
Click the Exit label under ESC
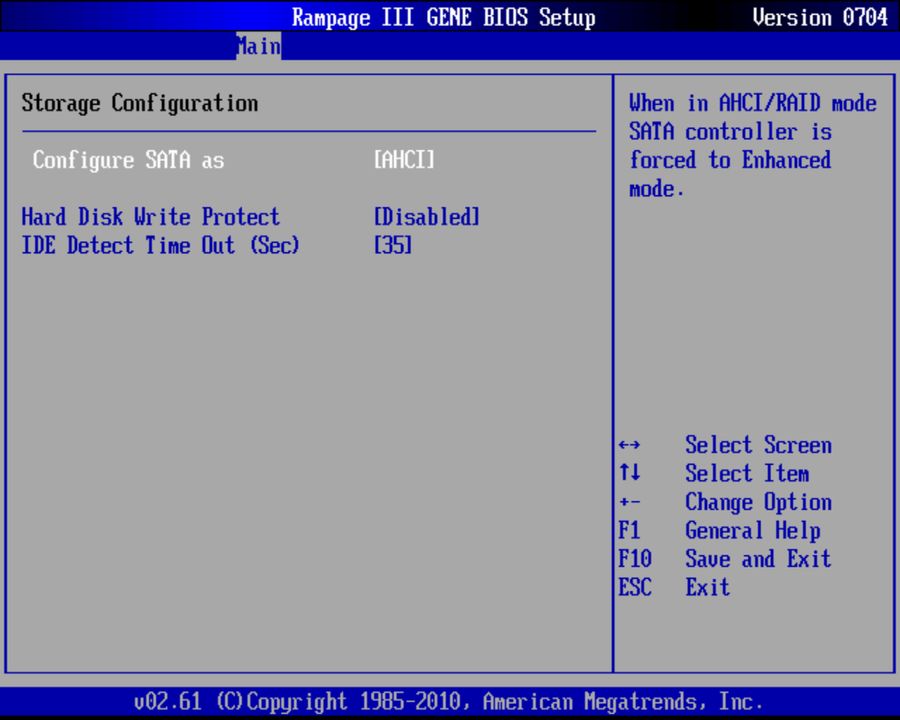(708, 587)
